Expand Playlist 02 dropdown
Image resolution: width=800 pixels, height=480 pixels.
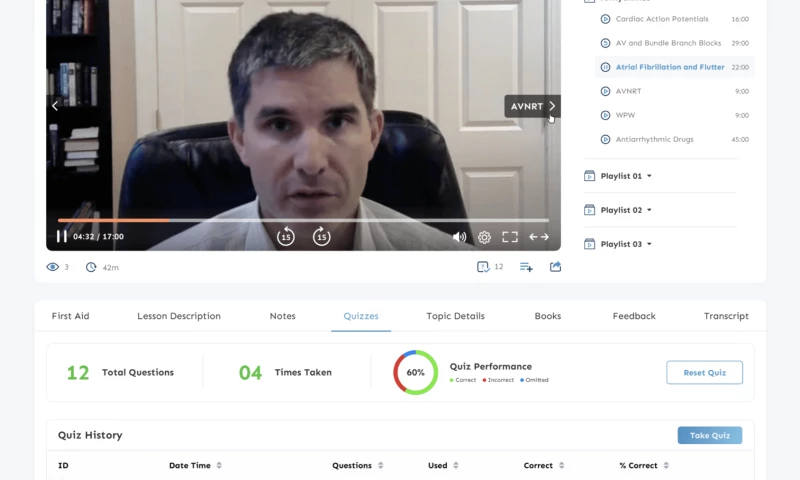(x=649, y=210)
